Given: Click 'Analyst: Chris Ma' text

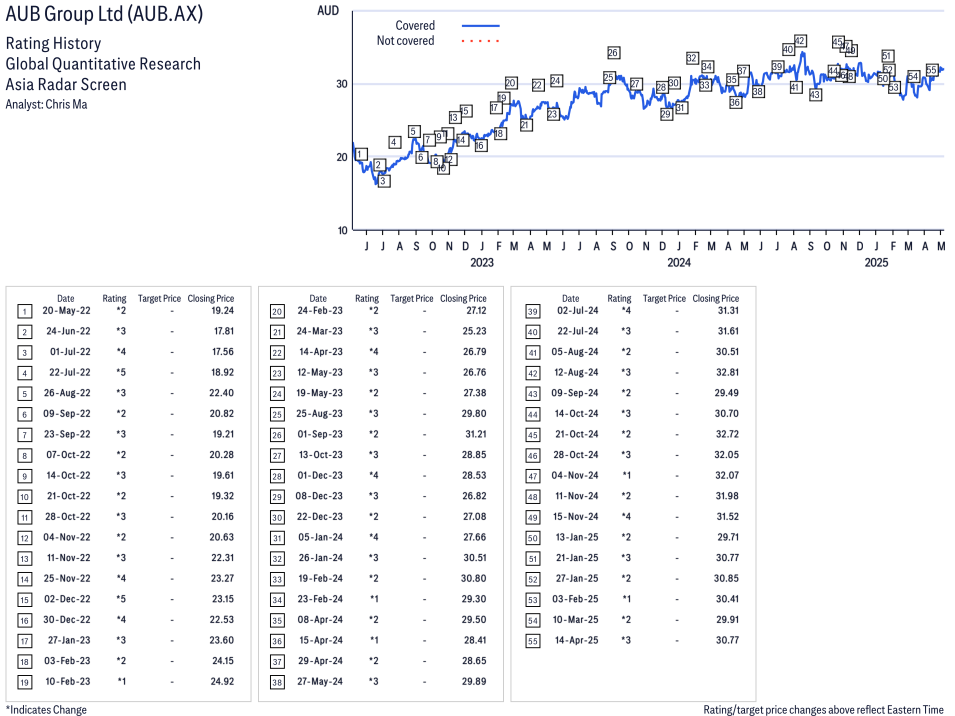Looking at the screenshot, I should click(46, 105).
